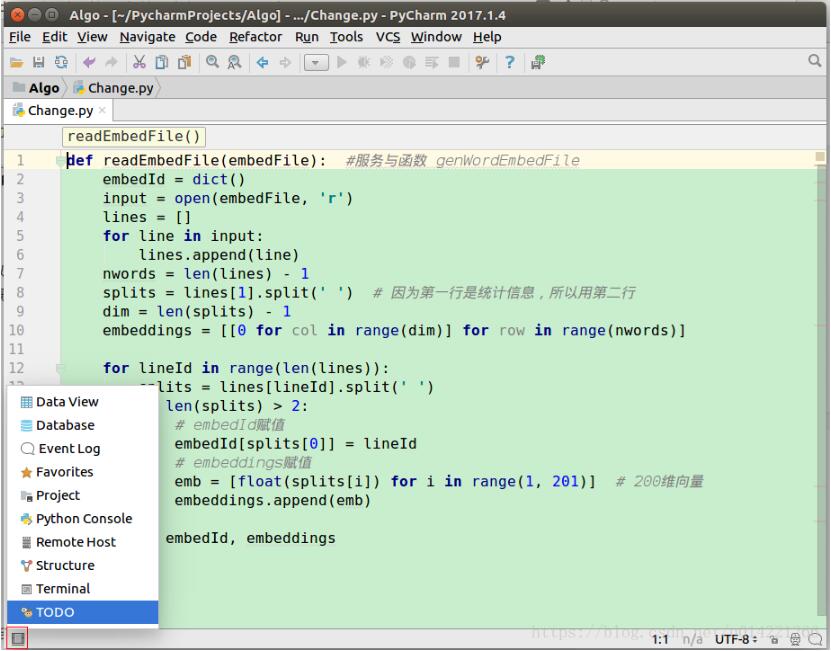Screen dimensions: 831x651
Task: Switch to the Change.py editor tab
Action: click(57, 111)
